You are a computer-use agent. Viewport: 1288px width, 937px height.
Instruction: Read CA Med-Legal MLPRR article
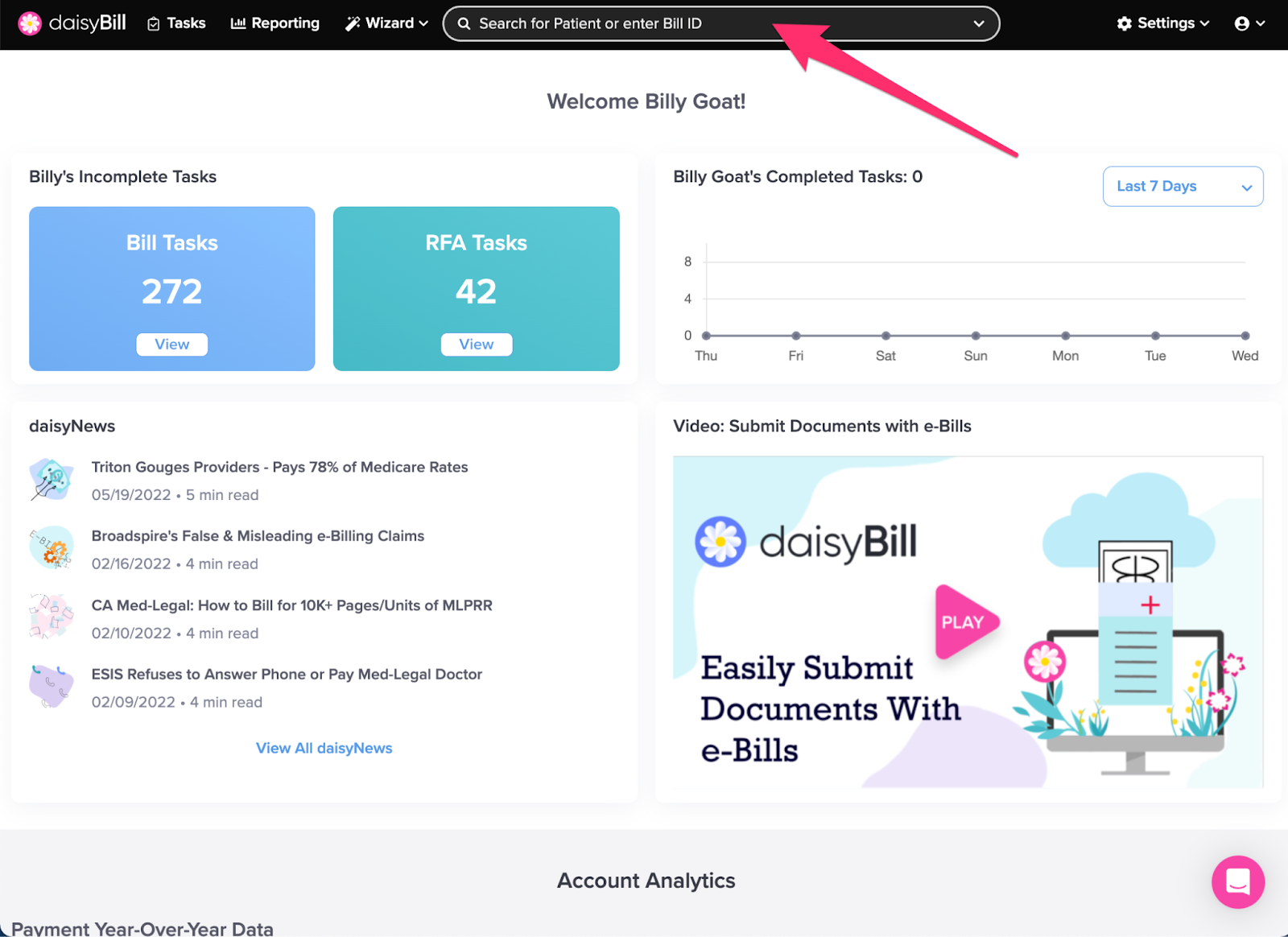[x=291, y=605]
